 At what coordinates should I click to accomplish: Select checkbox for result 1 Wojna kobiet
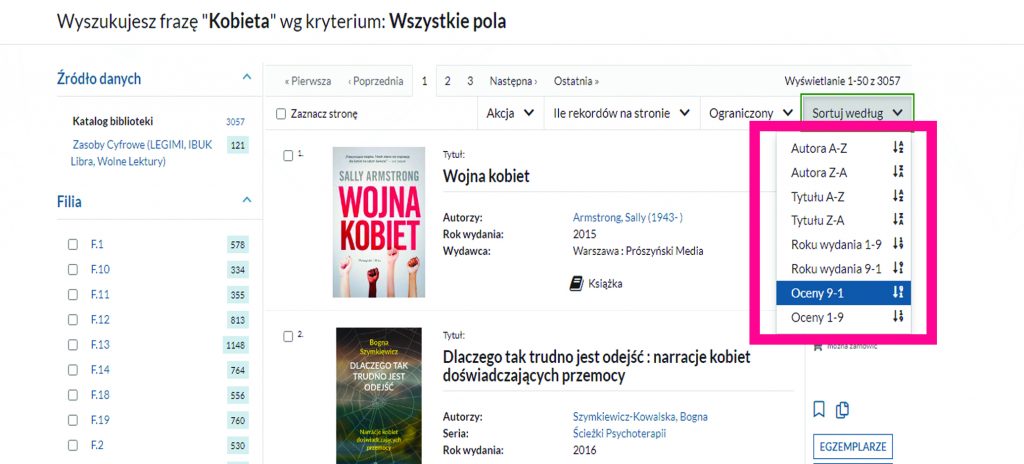pos(288,155)
